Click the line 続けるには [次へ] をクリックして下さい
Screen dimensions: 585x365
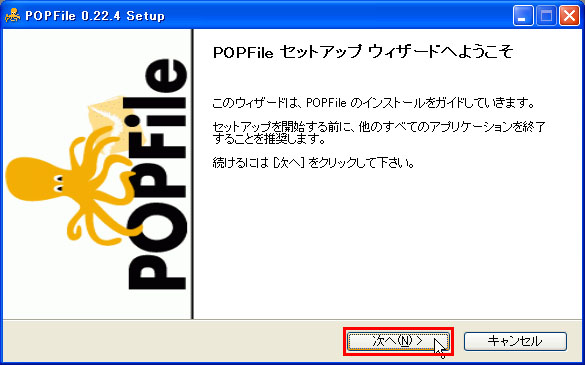point(313,163)
